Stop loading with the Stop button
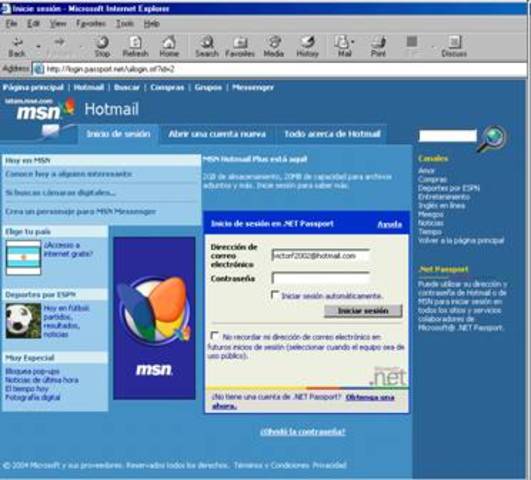Viewport: 531px width, 480px height. click(102, 47)
